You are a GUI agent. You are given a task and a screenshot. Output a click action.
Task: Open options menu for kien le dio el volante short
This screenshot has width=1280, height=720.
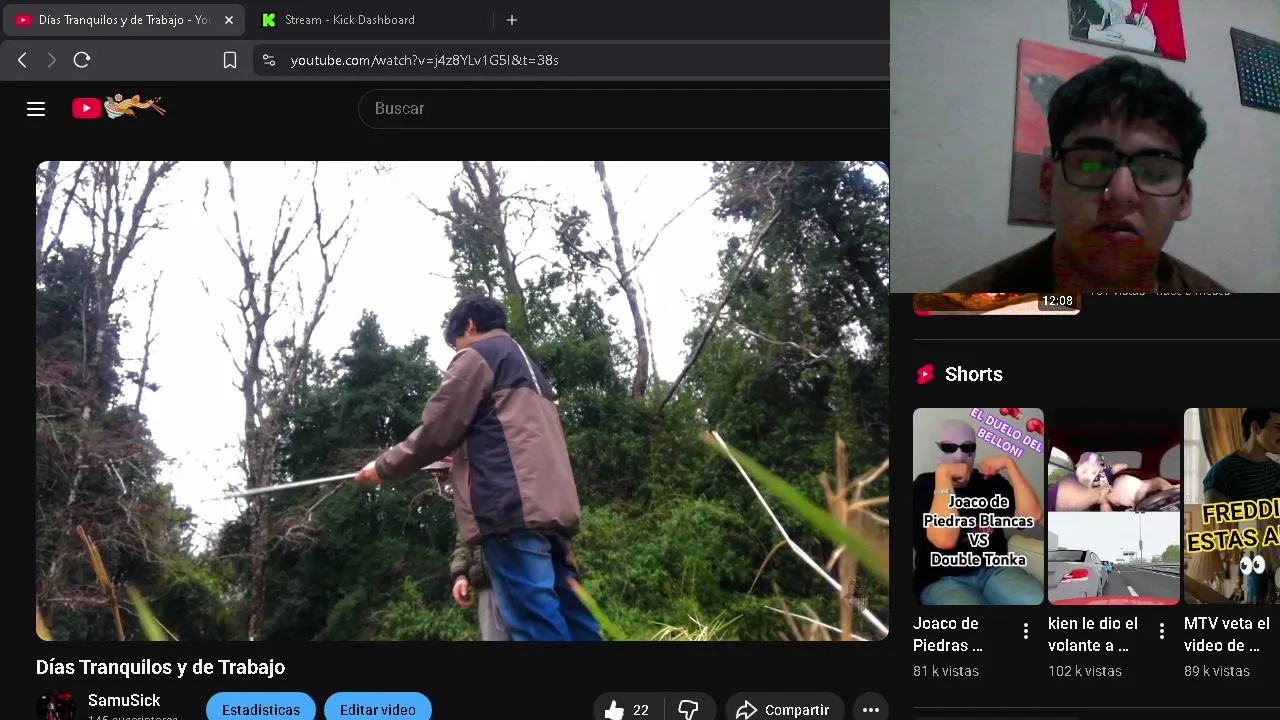1162,631
